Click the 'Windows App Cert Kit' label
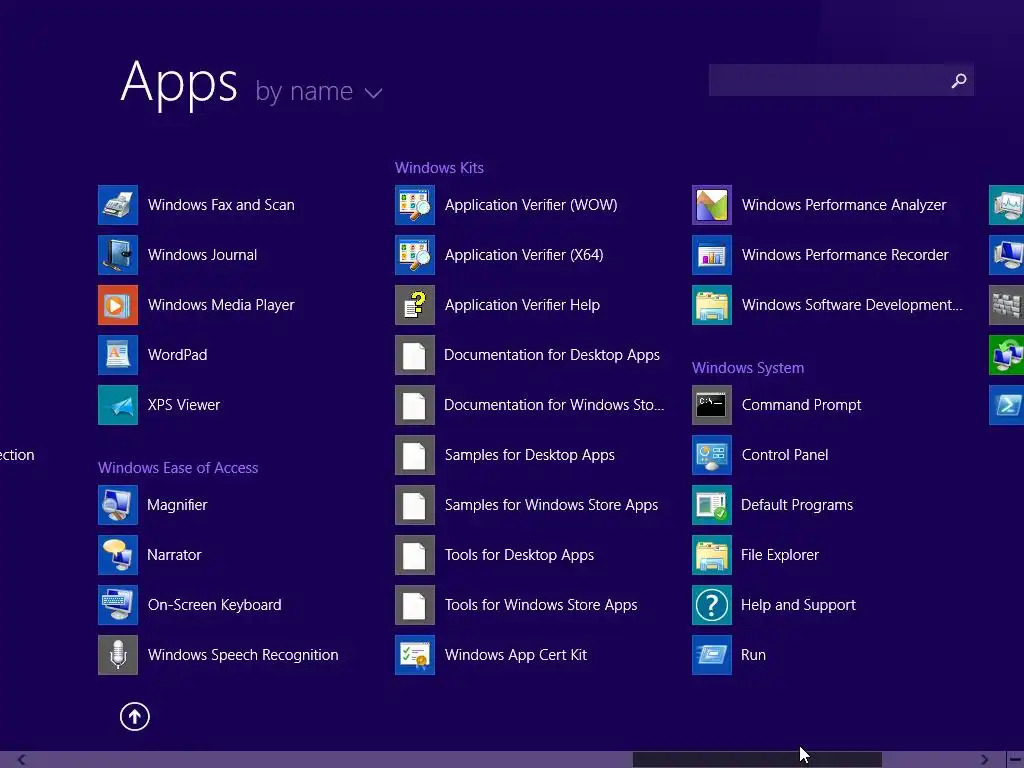This screenshot has height=768, width=1024. point(515,655)
